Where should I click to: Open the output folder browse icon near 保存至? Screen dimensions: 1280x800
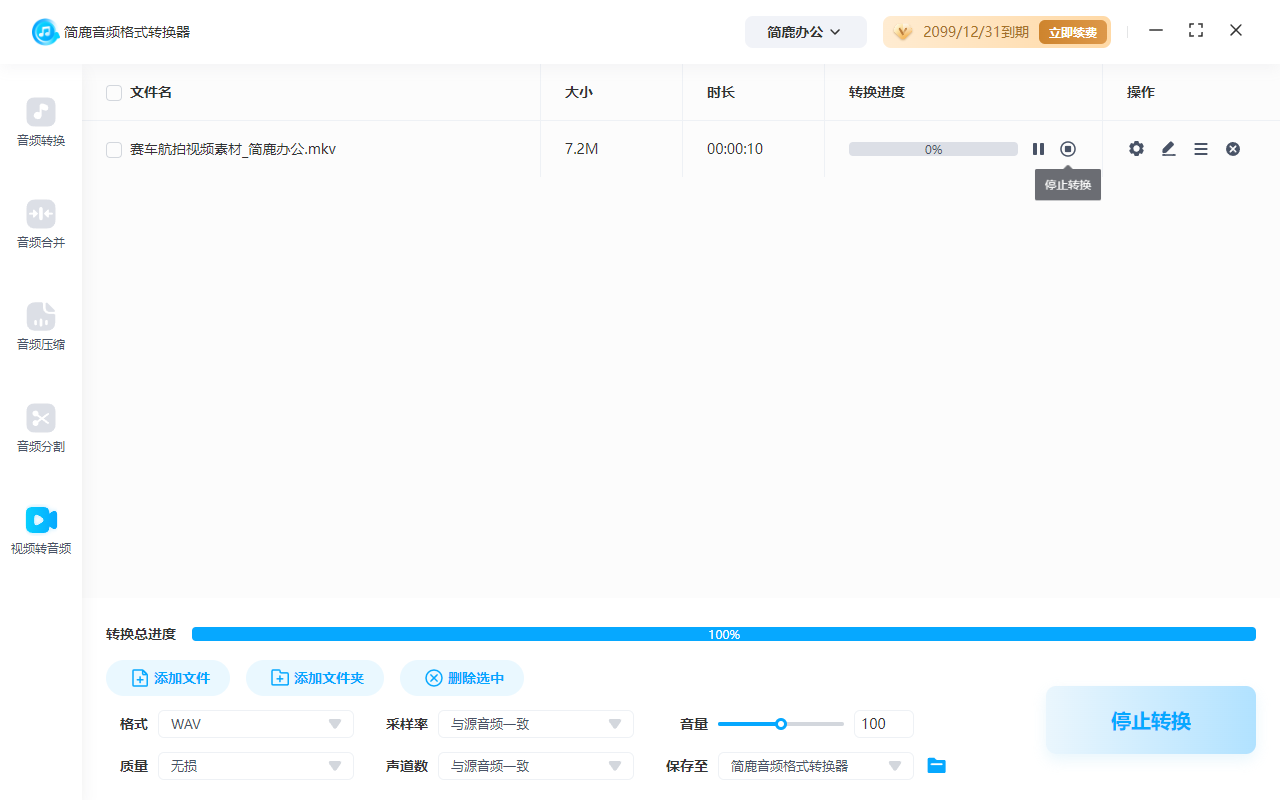(x=936, y=765)
